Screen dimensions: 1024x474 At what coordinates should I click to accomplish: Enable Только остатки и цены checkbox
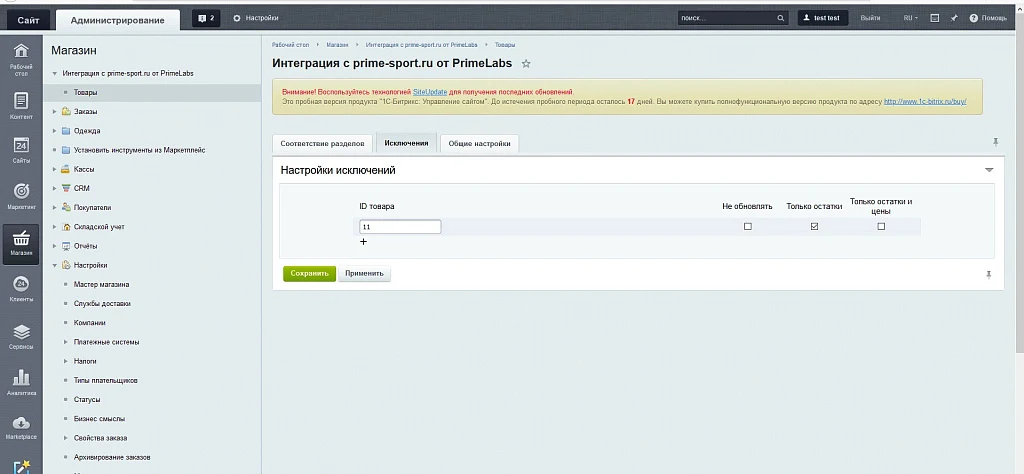pos(881,227)
